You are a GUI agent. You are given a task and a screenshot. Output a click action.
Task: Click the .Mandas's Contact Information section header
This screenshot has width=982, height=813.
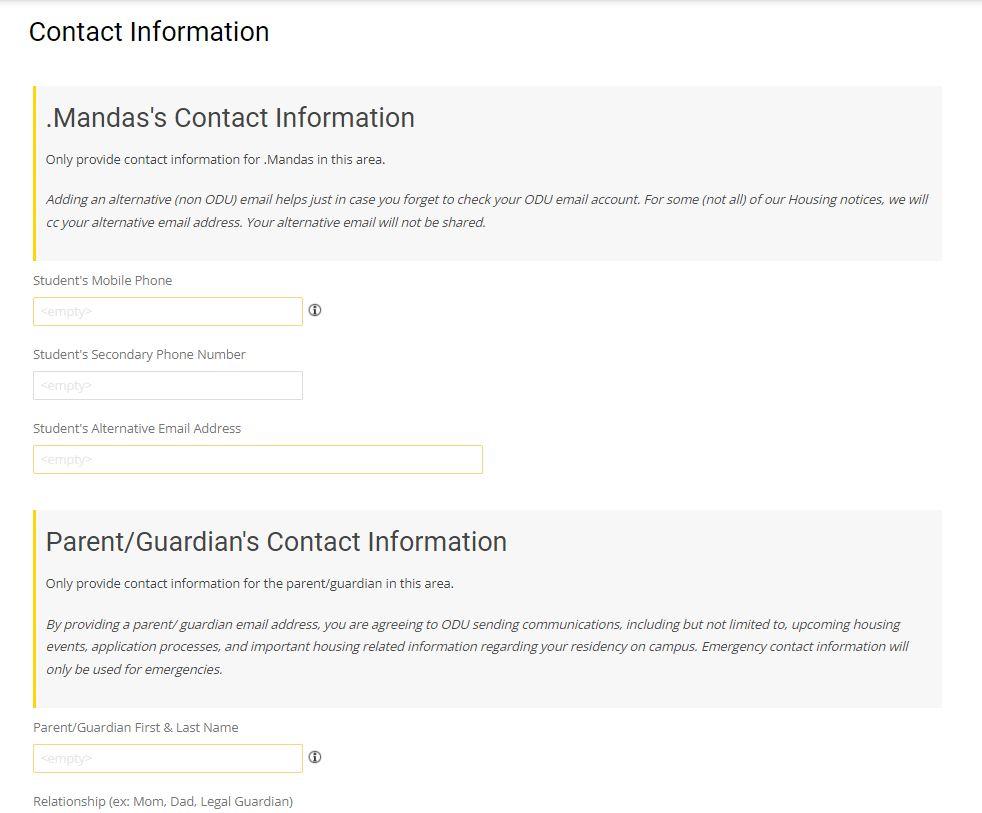[x=230, y=118]
